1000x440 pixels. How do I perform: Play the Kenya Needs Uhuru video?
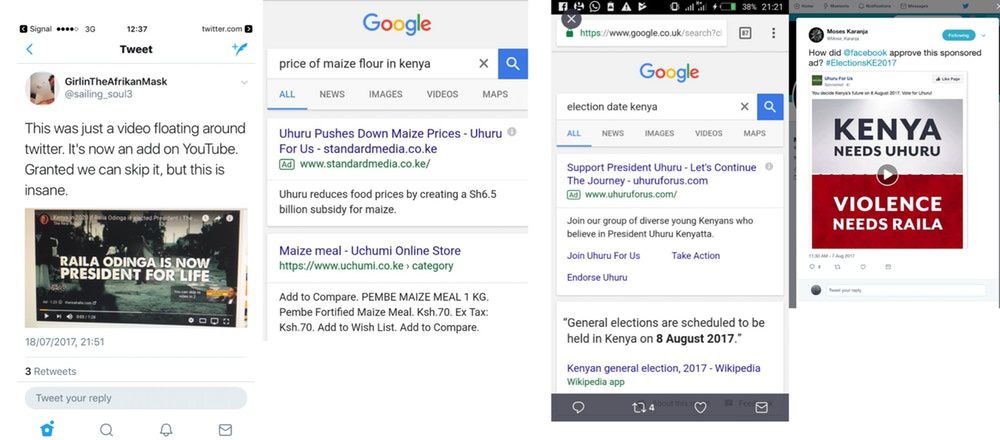[x=887, y=174]
